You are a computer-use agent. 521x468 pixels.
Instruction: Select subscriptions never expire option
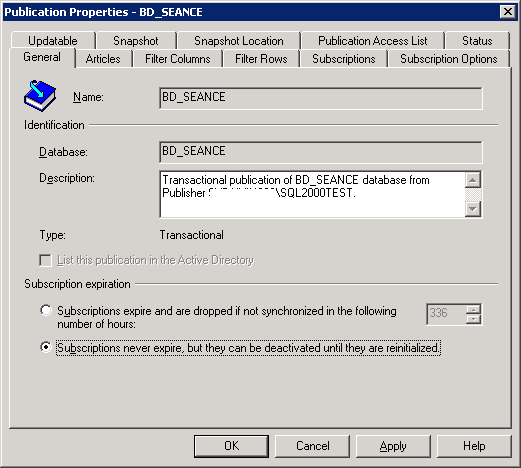[x=46, y=347]
